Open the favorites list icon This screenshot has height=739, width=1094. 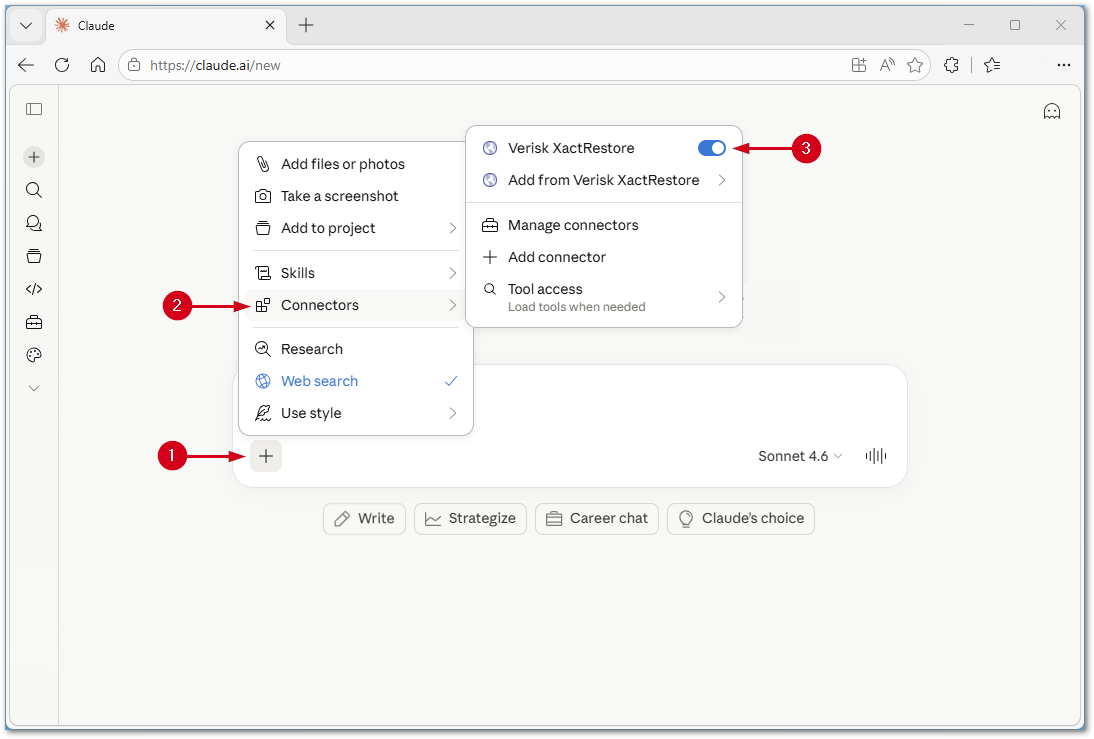(992, 65)
